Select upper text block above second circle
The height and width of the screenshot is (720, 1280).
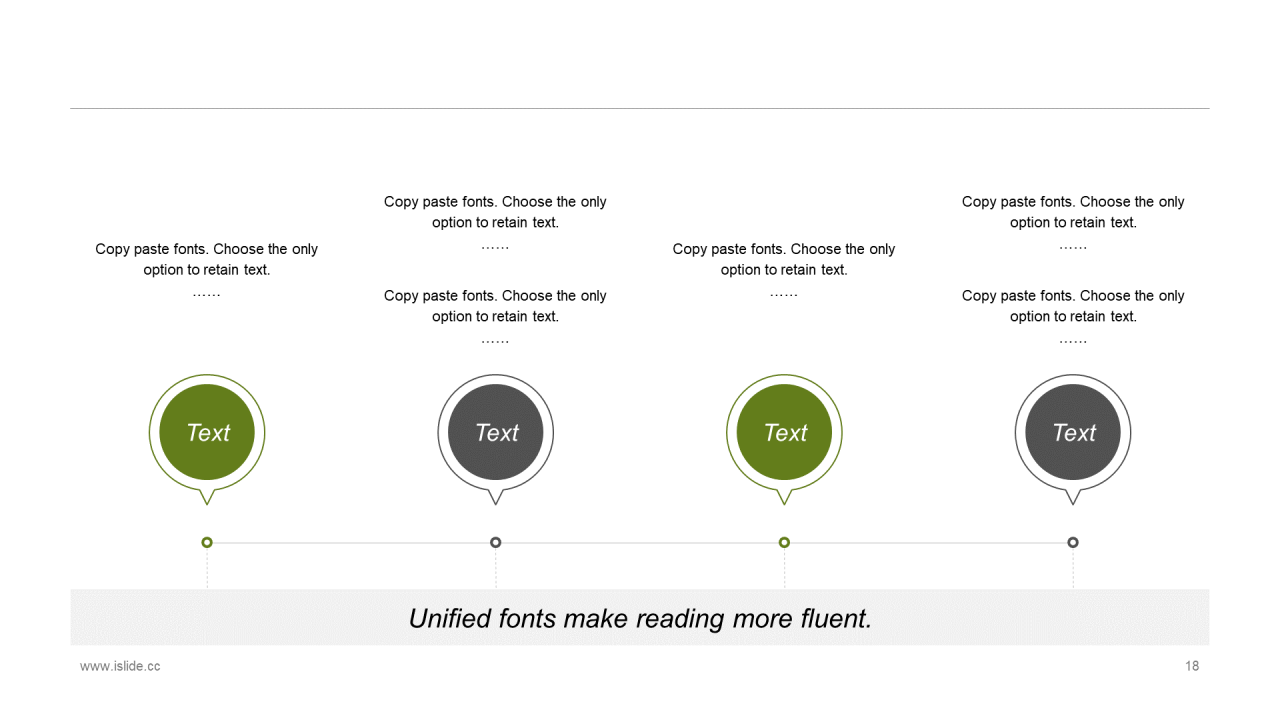coord(496,223)
